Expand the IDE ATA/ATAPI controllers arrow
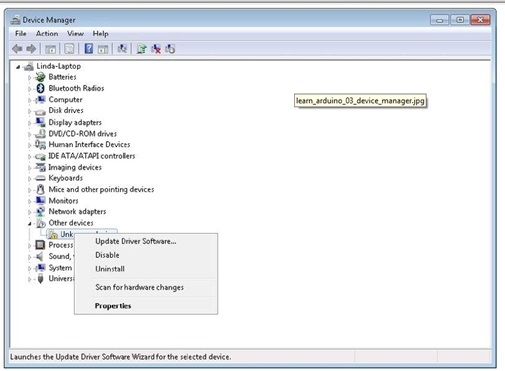Screen dimensions: 505x371 pyautogui.click(x=29, y=156)
